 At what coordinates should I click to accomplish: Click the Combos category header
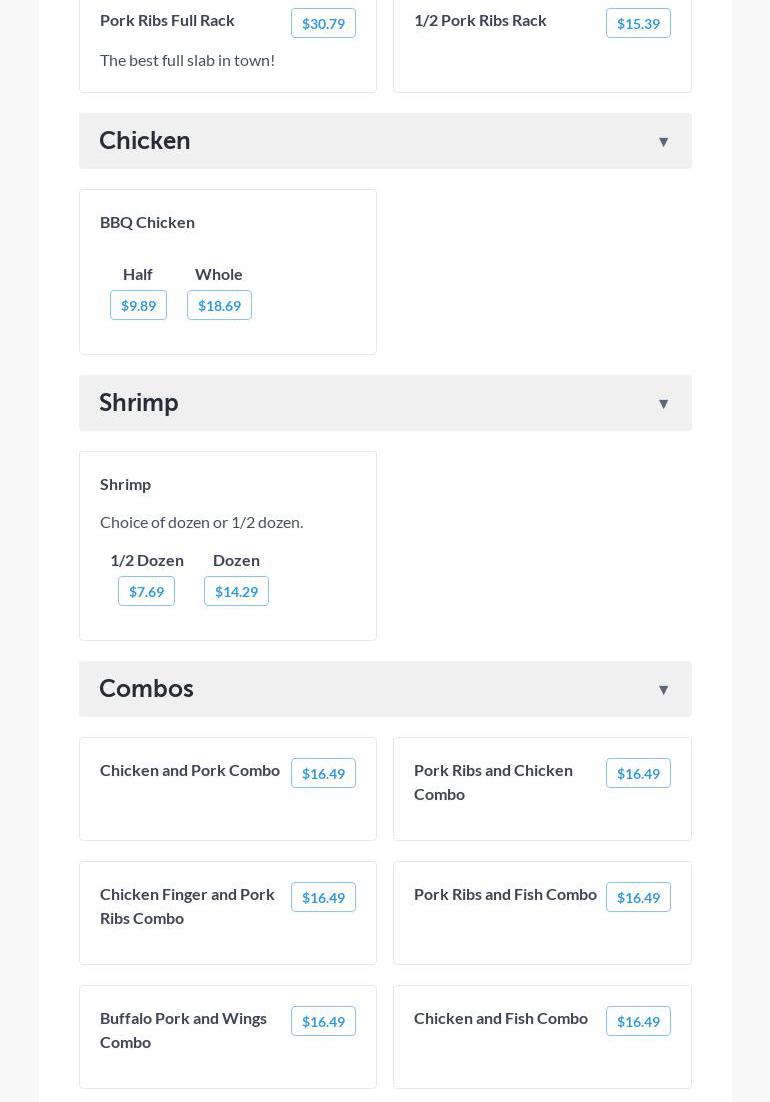(x=146, y=688)
